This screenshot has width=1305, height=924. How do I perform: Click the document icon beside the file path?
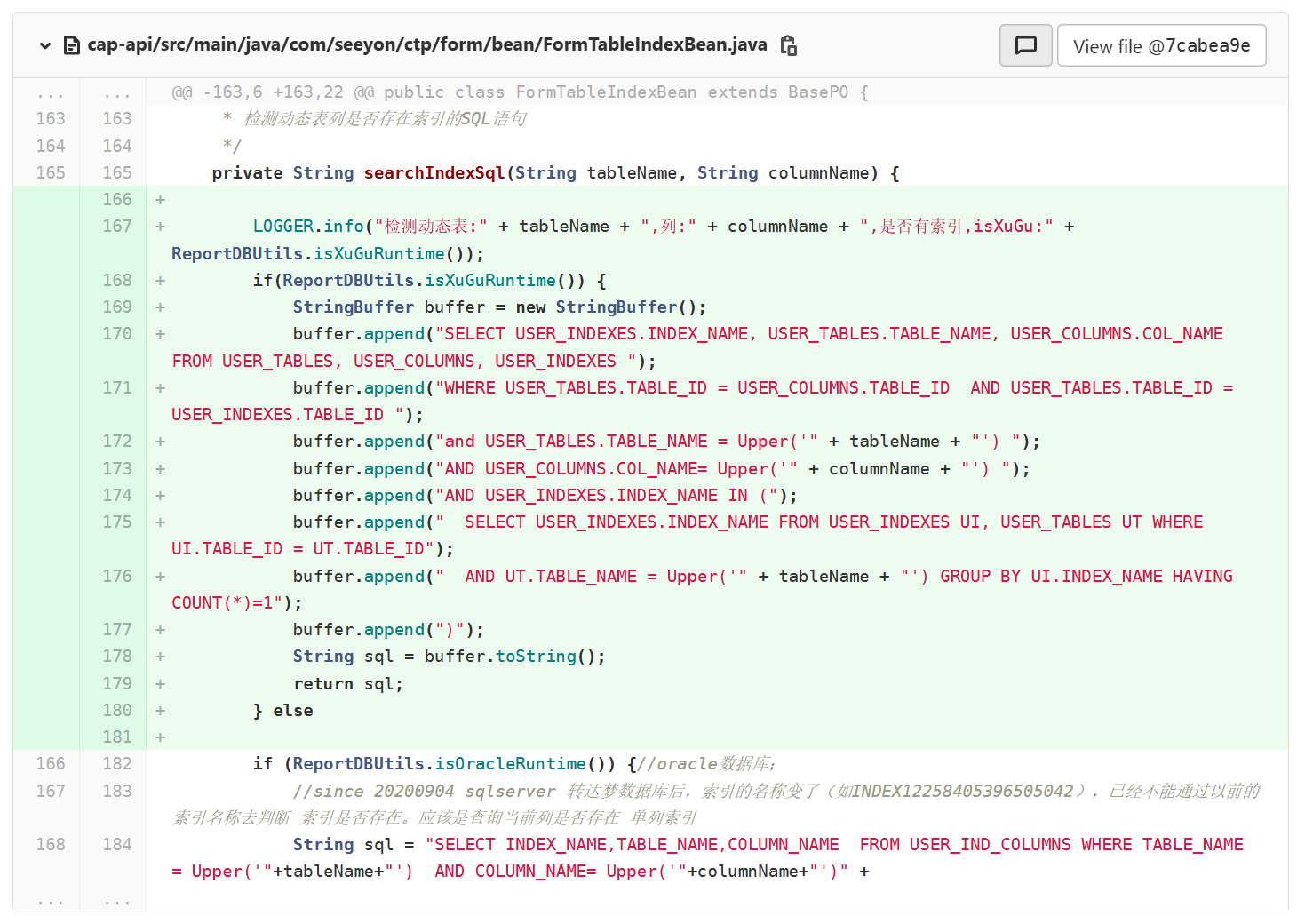72,45
